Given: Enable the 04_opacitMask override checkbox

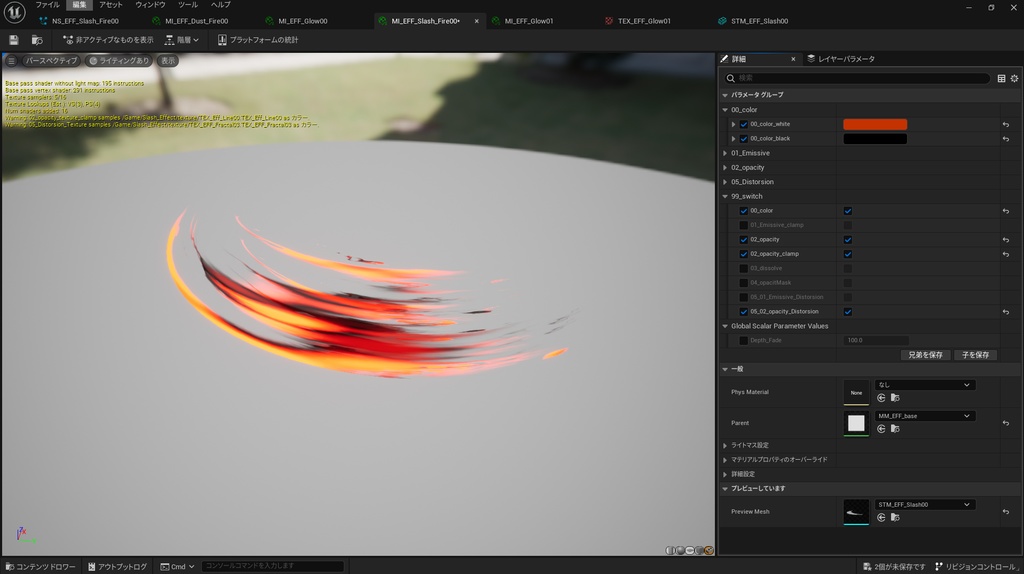Looking at the screenshot, I should [x=743, y=283].
